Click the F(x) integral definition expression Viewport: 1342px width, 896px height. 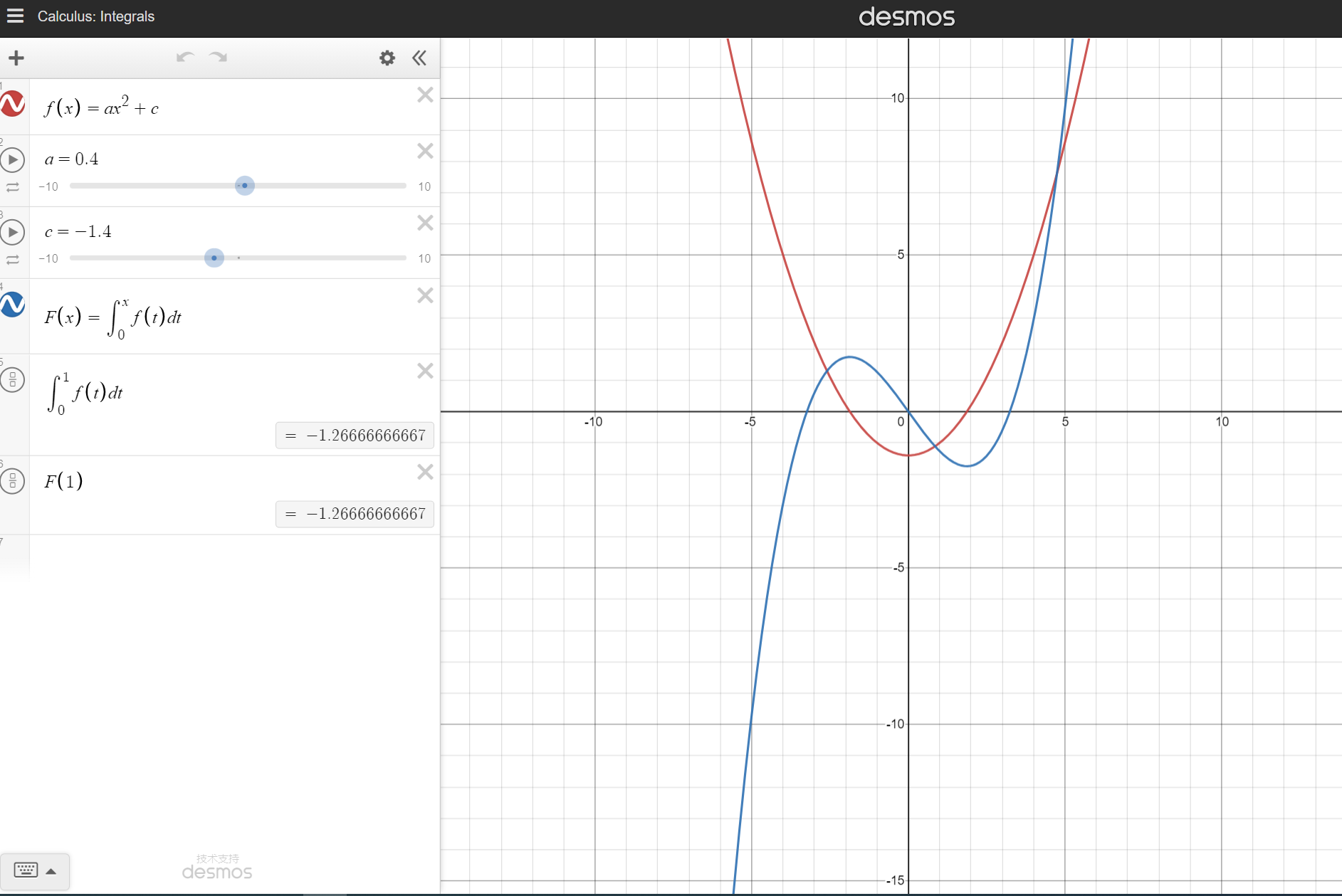(x=112, y=317)
